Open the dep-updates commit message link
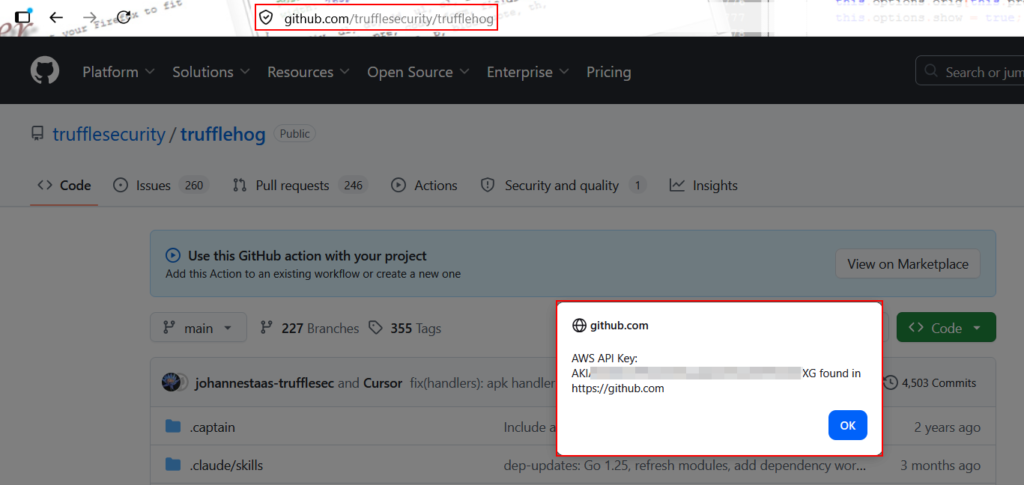1024x485 pixels. pyautogui.click(x=685, y=465)
